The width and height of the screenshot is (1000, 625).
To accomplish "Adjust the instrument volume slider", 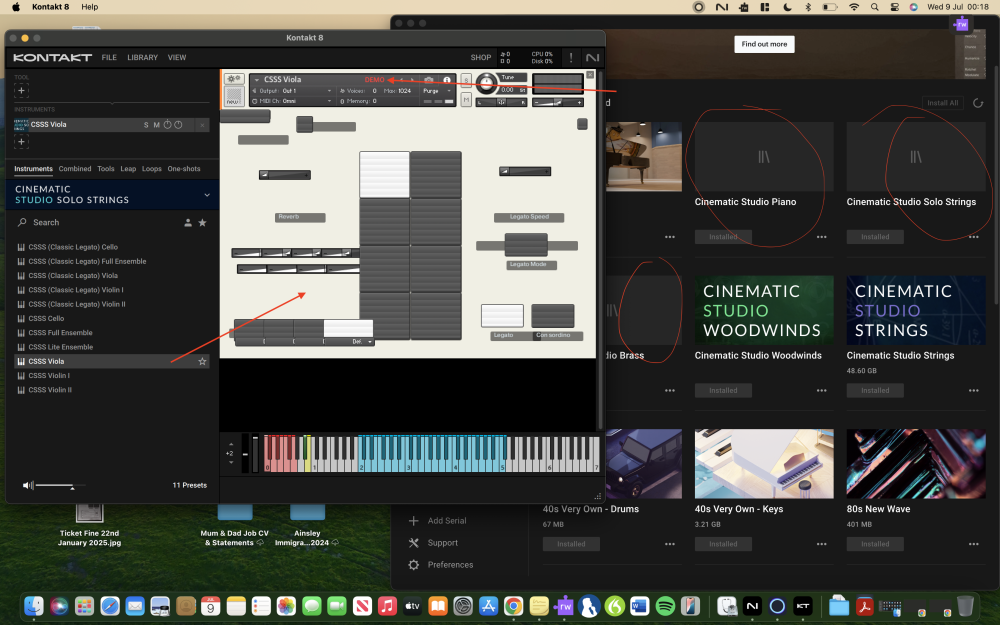I will [557, 102].
